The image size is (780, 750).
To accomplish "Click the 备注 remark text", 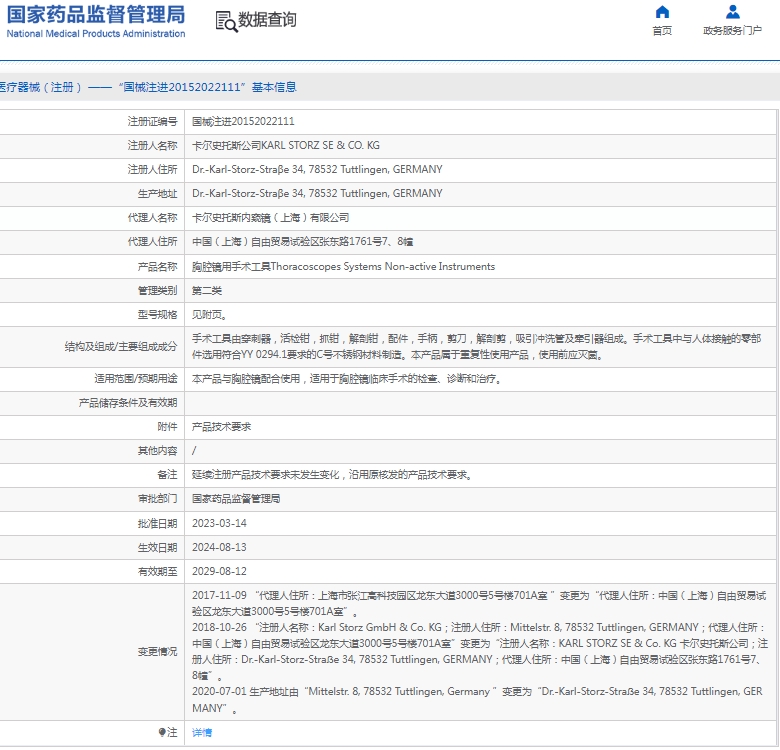I will (333, 475).
